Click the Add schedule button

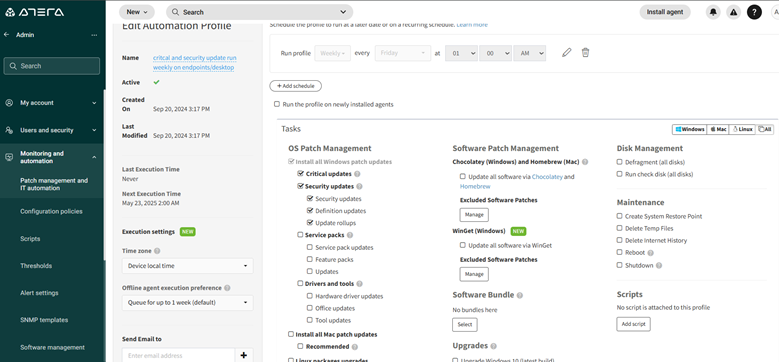coord(296,86)
